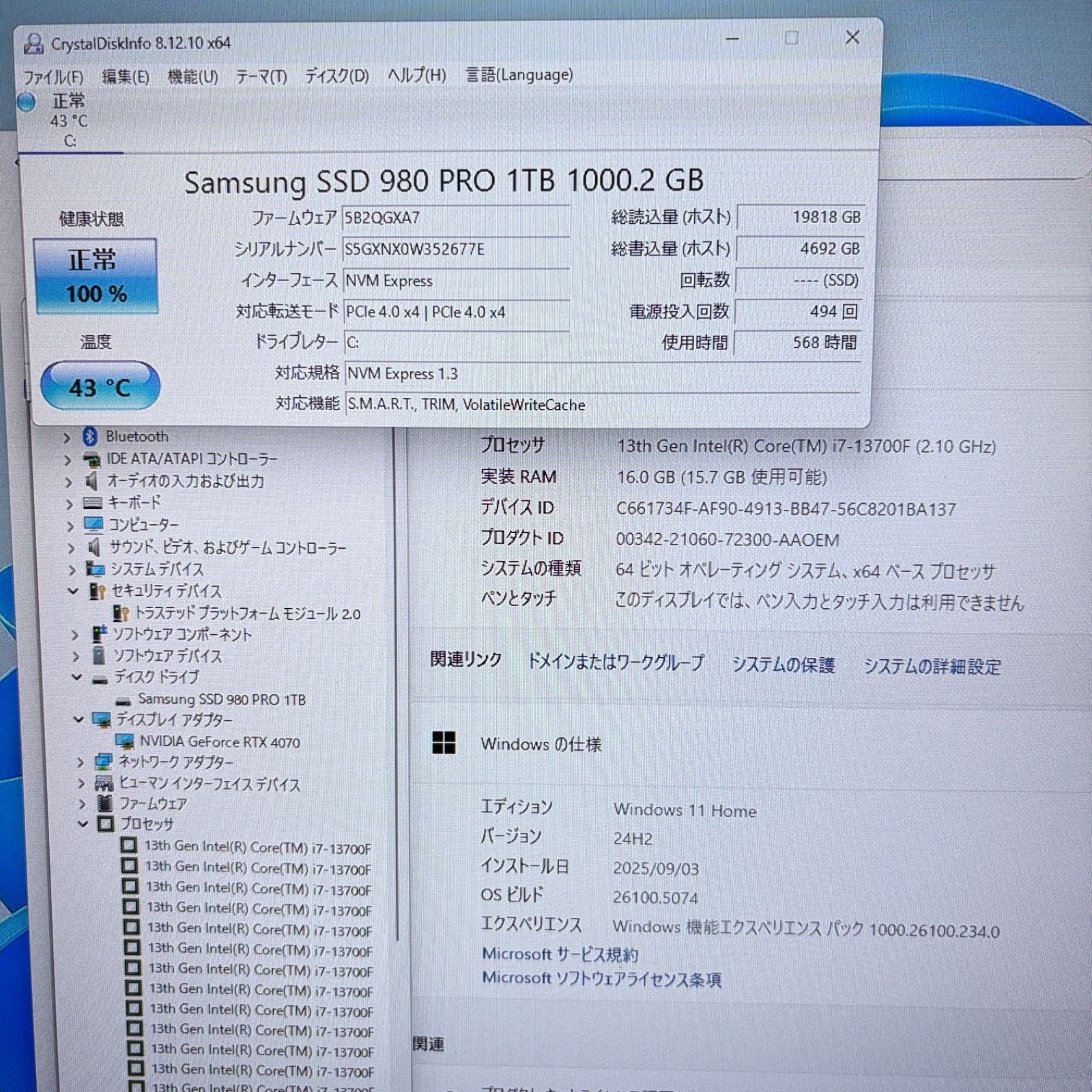Viewport: 1092px width, 1092px height.
Task: Click the ディスプレイ アダプター icon
Action: 102,720
